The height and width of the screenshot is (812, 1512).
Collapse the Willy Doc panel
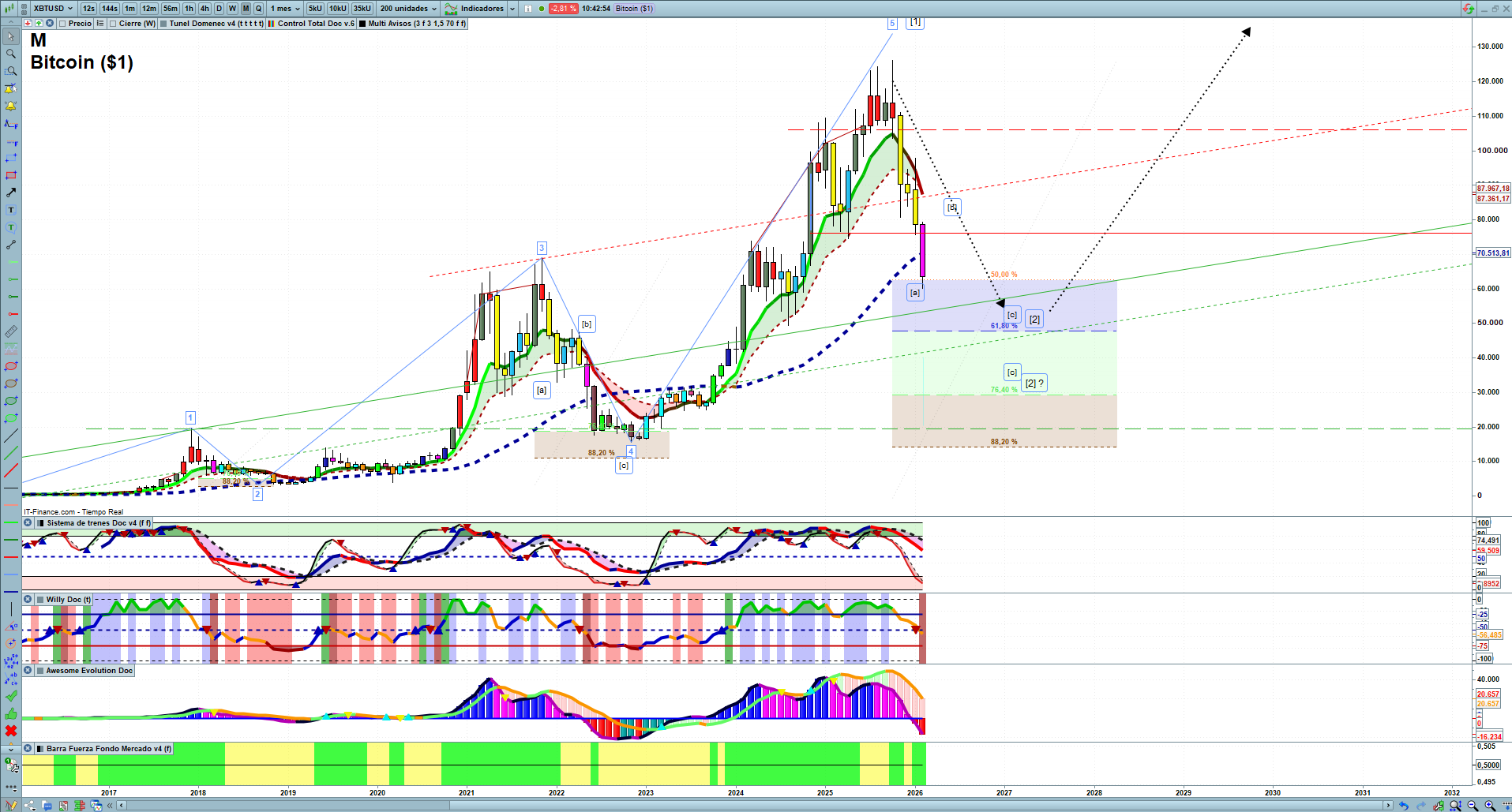coord(28,600)
